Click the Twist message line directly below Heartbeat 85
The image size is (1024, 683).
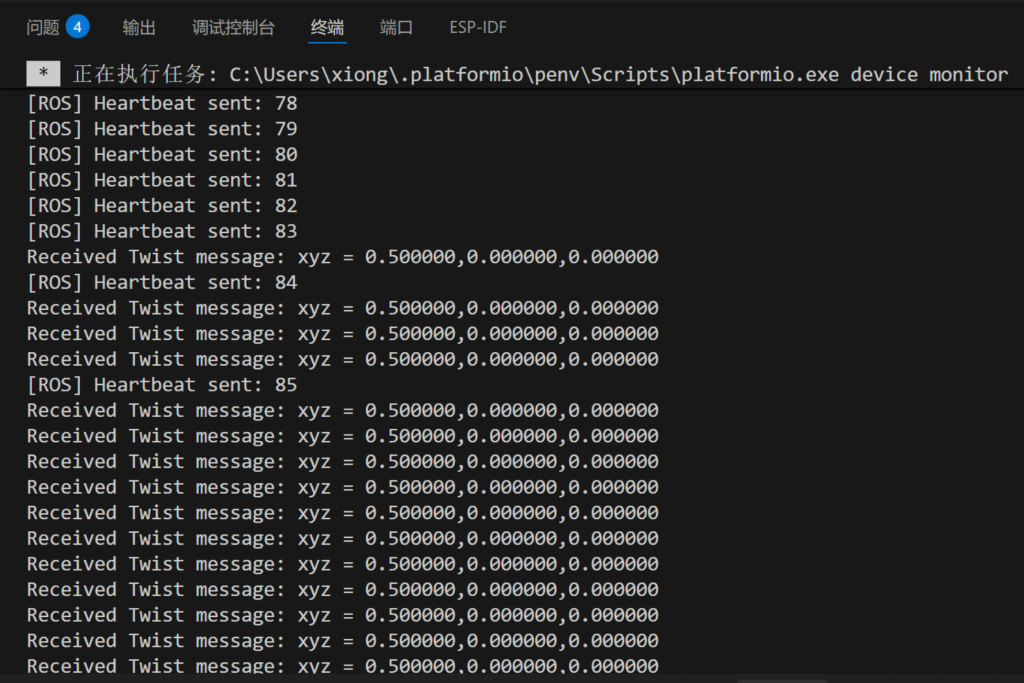342,410
